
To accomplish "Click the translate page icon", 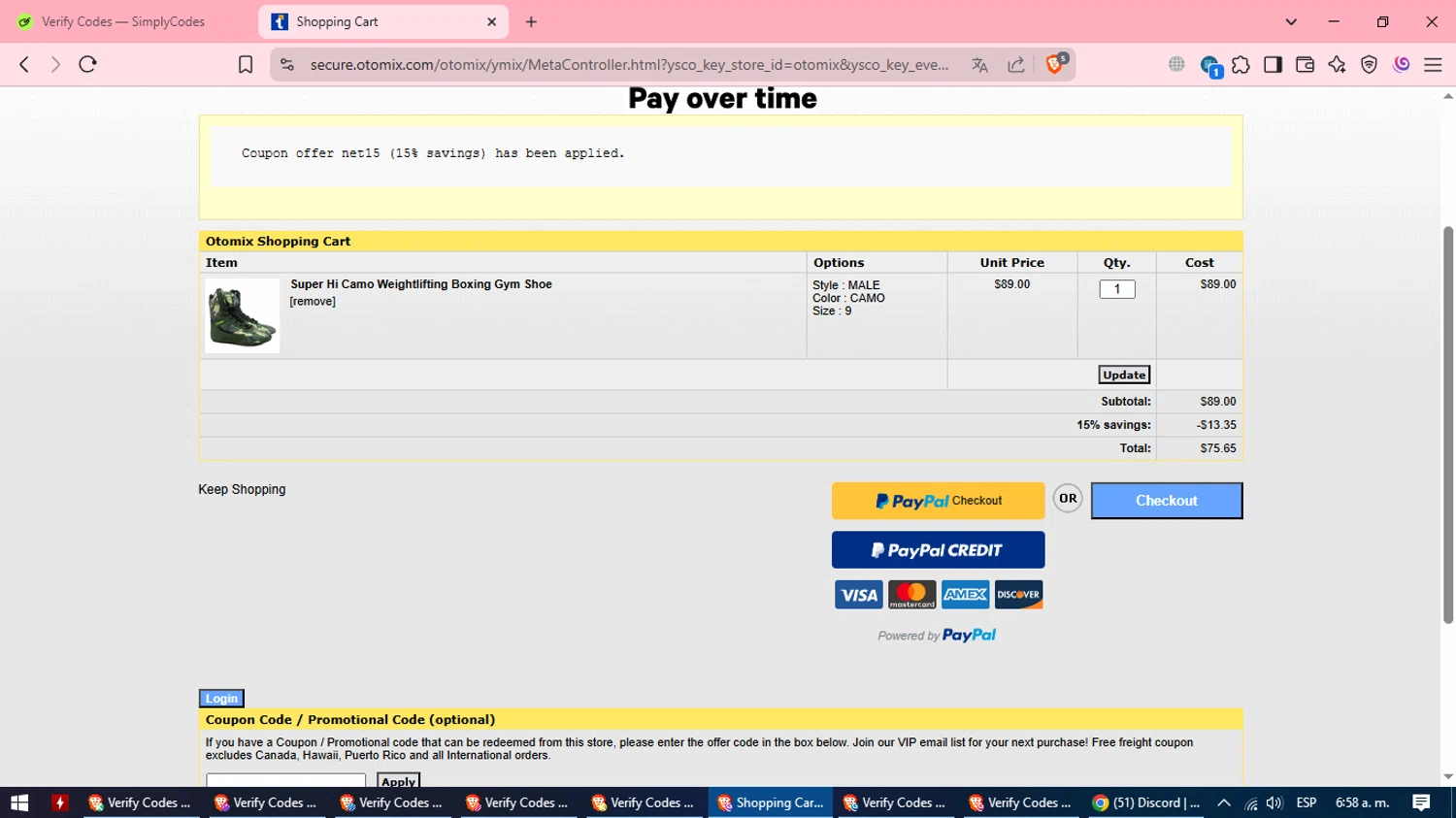I will click(x=980, y=65).
